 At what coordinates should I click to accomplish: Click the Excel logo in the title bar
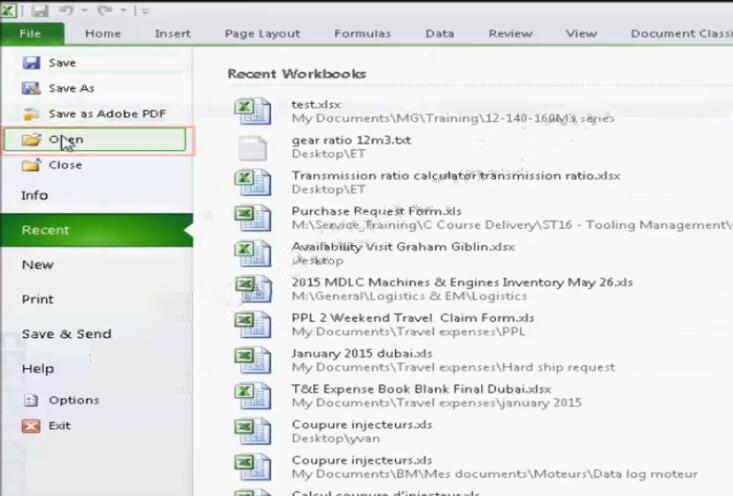pyautogui.click(x=8, y=10)
